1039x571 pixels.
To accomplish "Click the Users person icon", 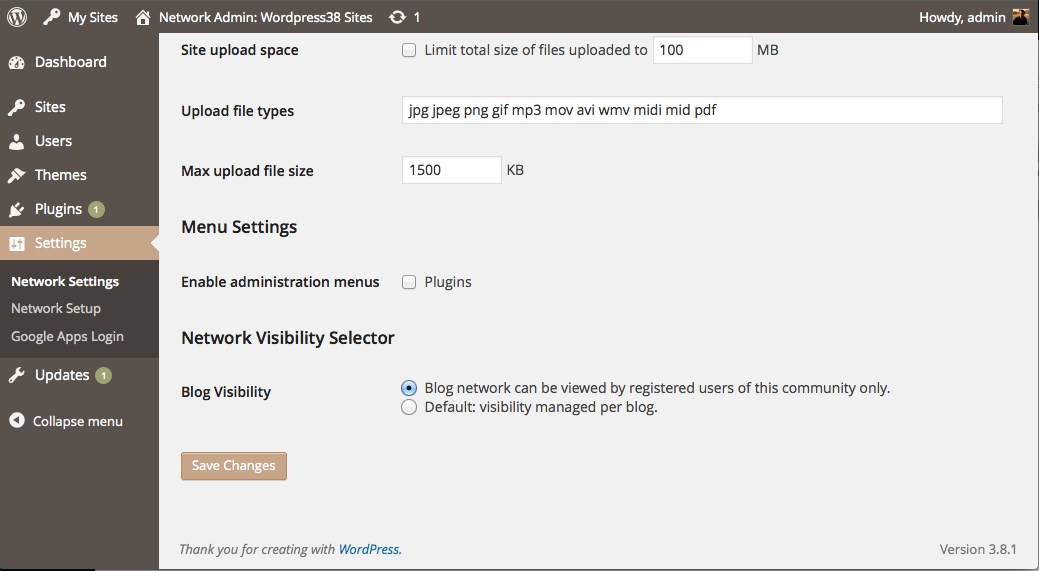I will pyautogui.click(x=17, y=141).
